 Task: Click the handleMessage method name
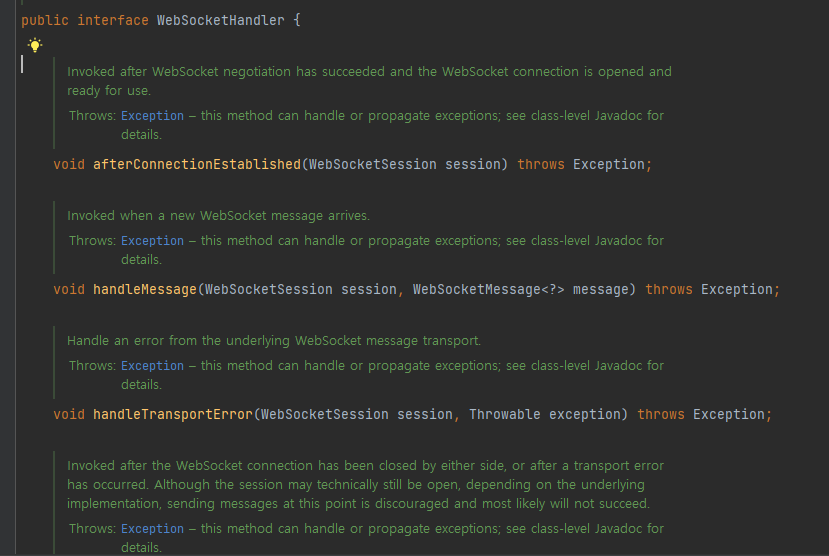pyautogui.click(x=145, y=290)
